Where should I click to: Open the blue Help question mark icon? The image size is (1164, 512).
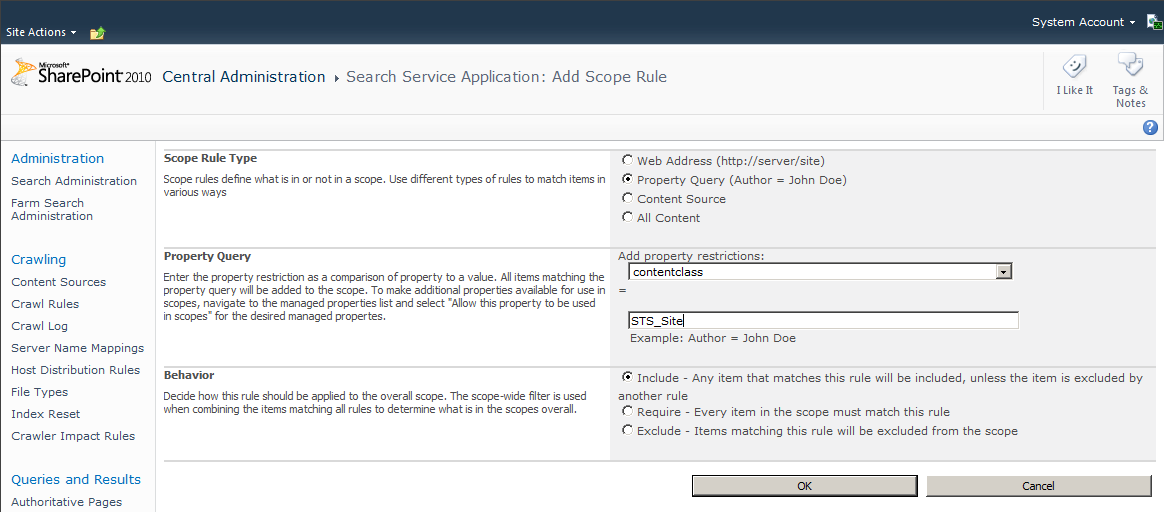1151,128
